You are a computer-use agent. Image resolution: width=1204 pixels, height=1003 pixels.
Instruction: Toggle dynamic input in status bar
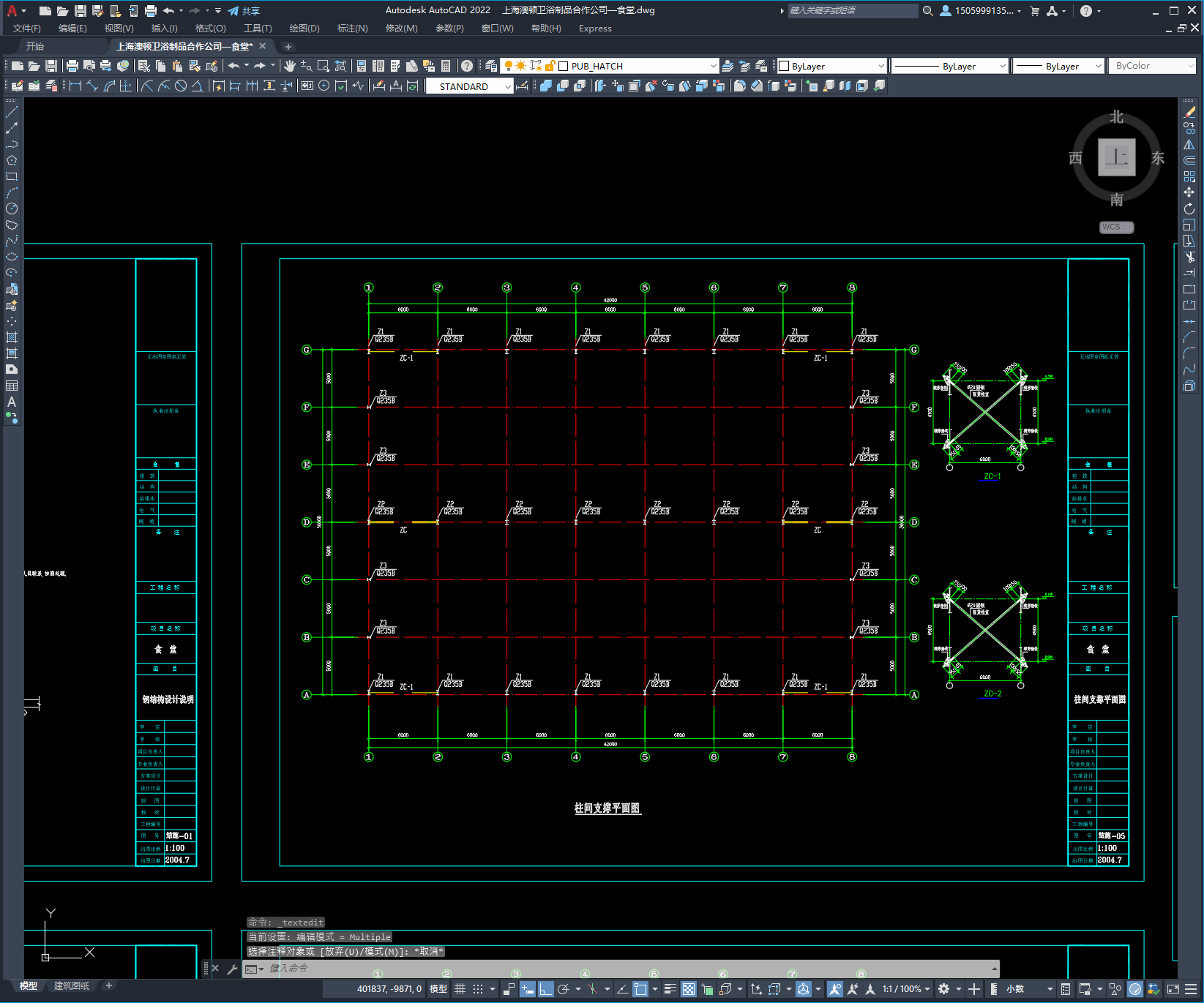pos(528,989)
